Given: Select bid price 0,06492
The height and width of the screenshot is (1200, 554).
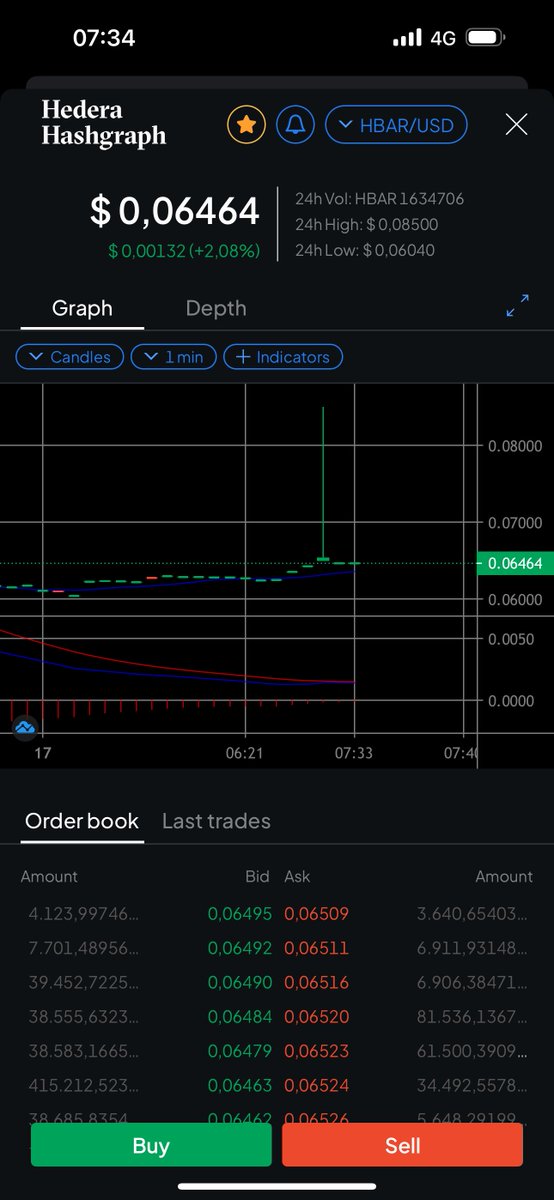Looking at the screenshot, I should coord(239,948).
